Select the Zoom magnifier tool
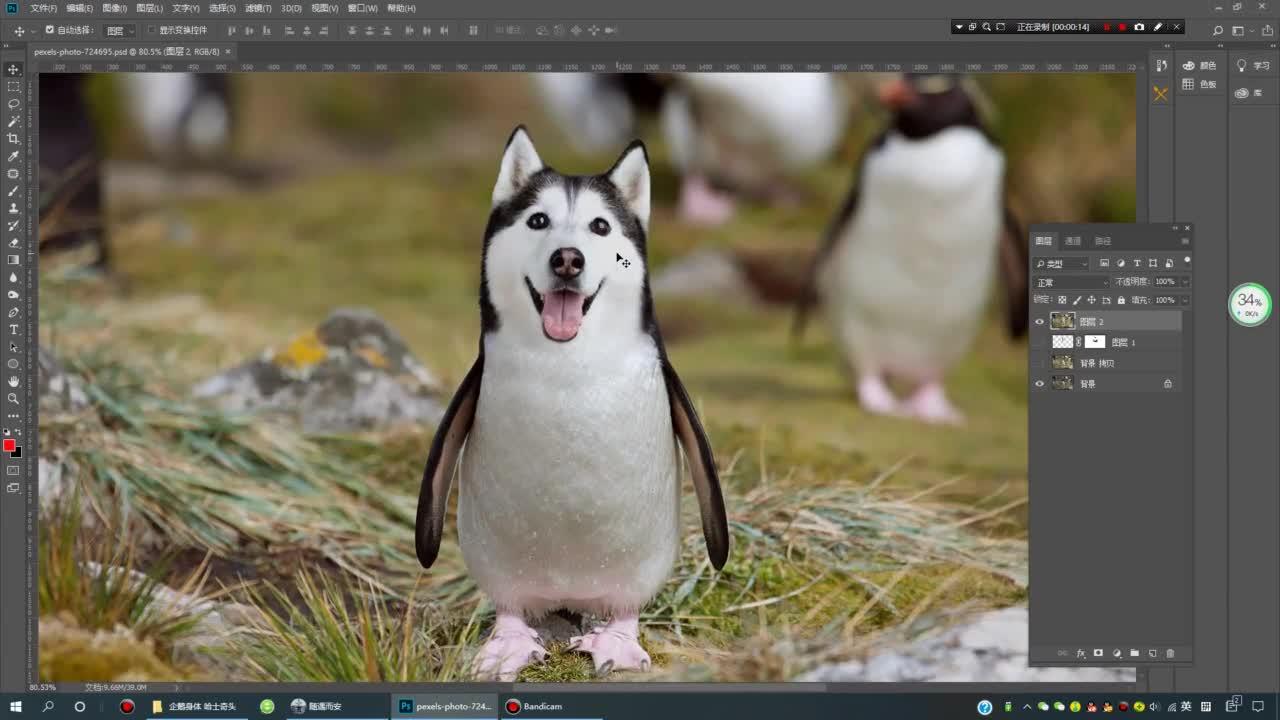The width and height of the screenshot is (1280, 720). (x=13, y=398)
